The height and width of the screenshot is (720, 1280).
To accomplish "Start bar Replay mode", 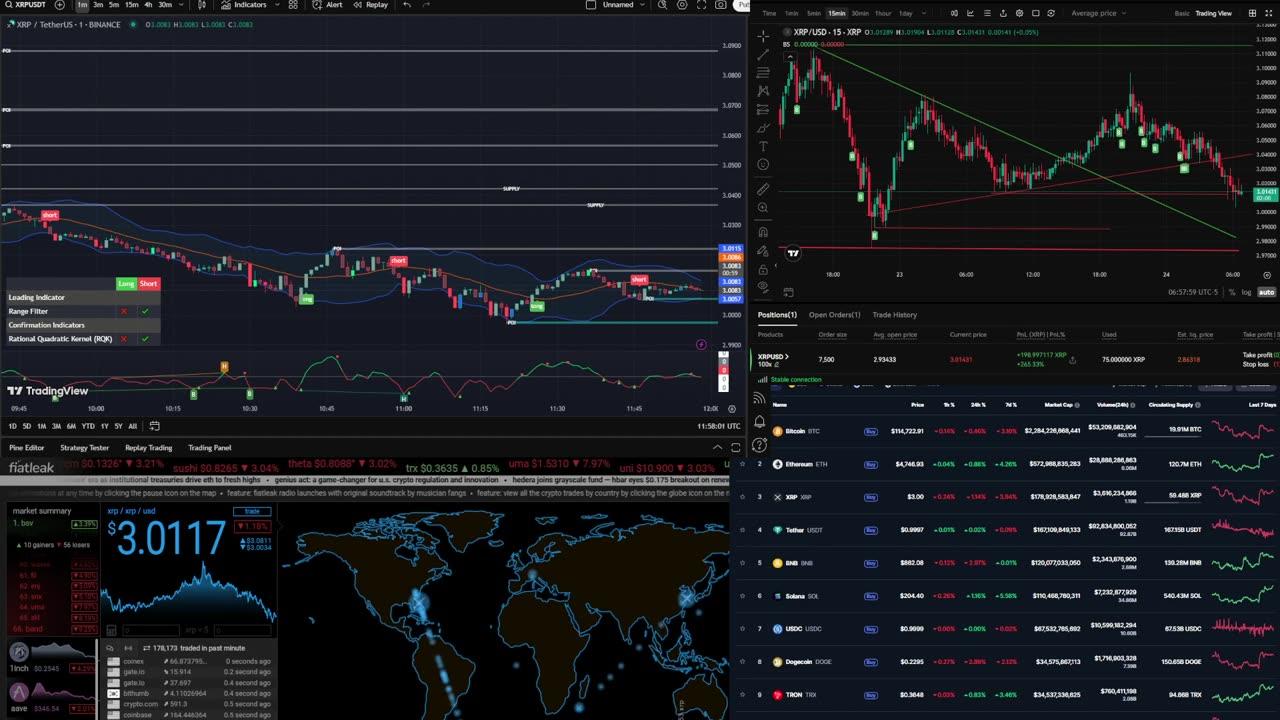I will (370, 5).
